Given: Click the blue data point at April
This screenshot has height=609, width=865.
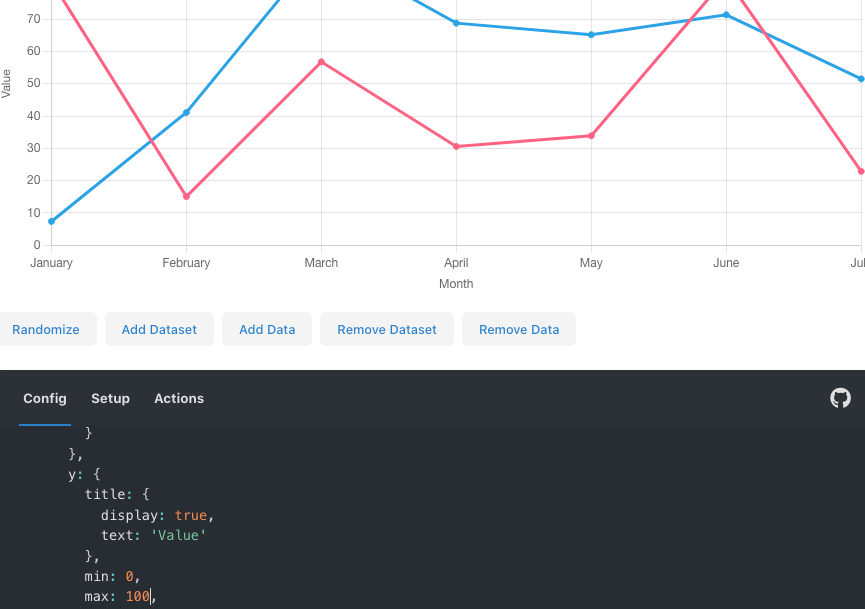Looking at the screenshot, I should (x=456, y=23).
